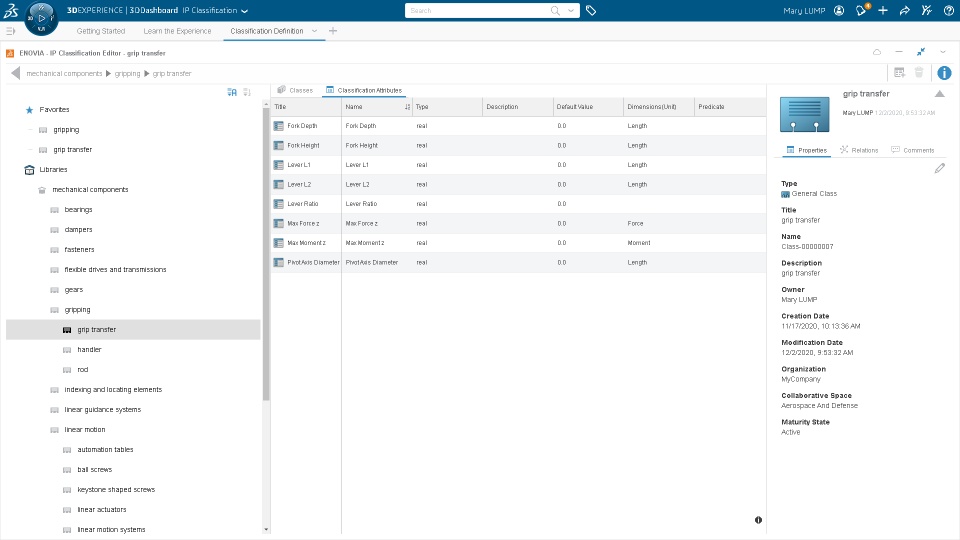Open the Comments tab
960x540 pixels.
click(912, 150)
